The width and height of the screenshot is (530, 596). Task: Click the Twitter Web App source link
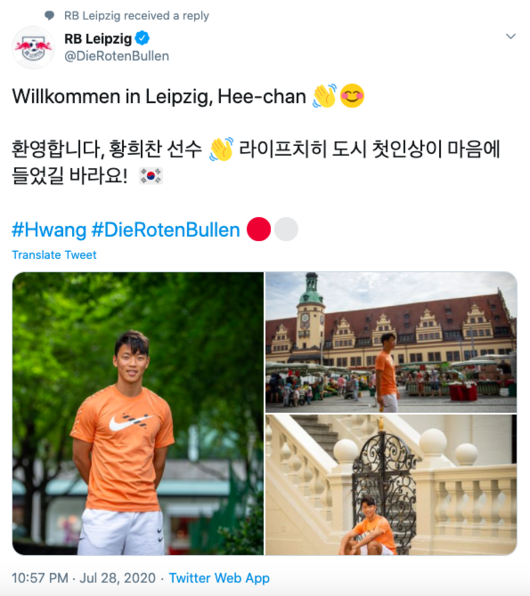pos(219,578)
